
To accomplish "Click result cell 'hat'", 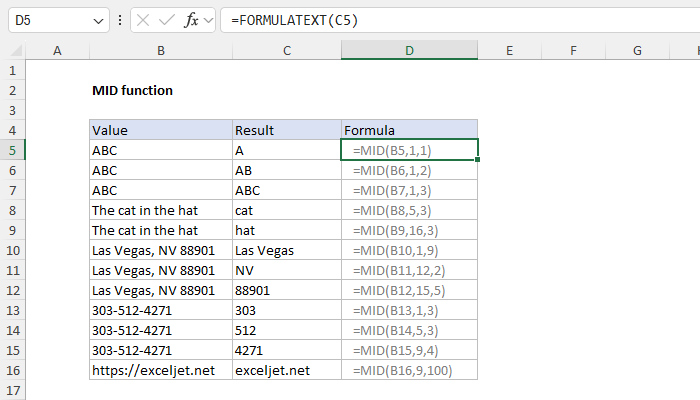I will point(287,230).
